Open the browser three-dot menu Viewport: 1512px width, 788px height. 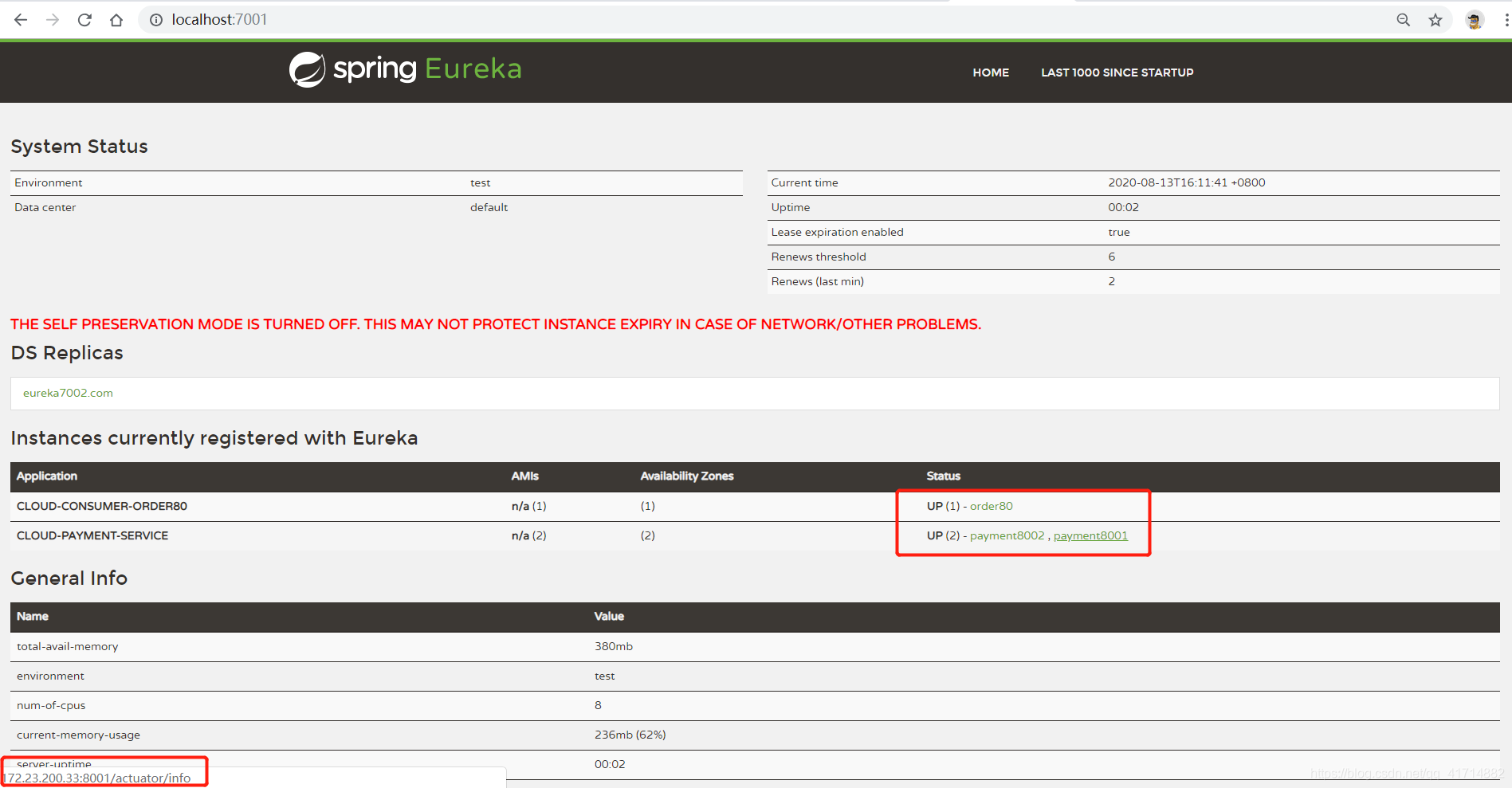click(1506, 20)
